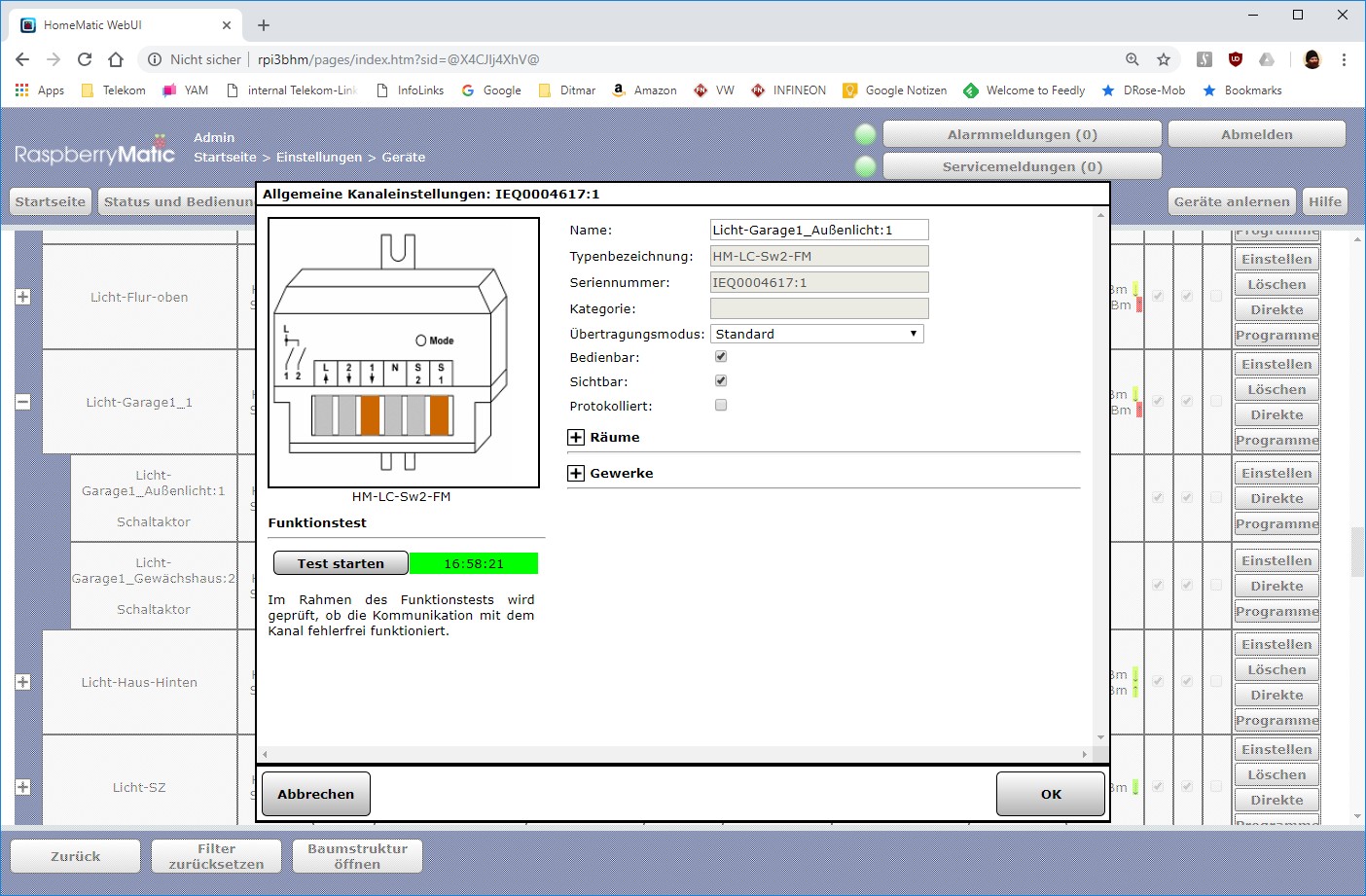
Task: Click the page vertical scrollbar thumb
Action: click(1357, 552)
